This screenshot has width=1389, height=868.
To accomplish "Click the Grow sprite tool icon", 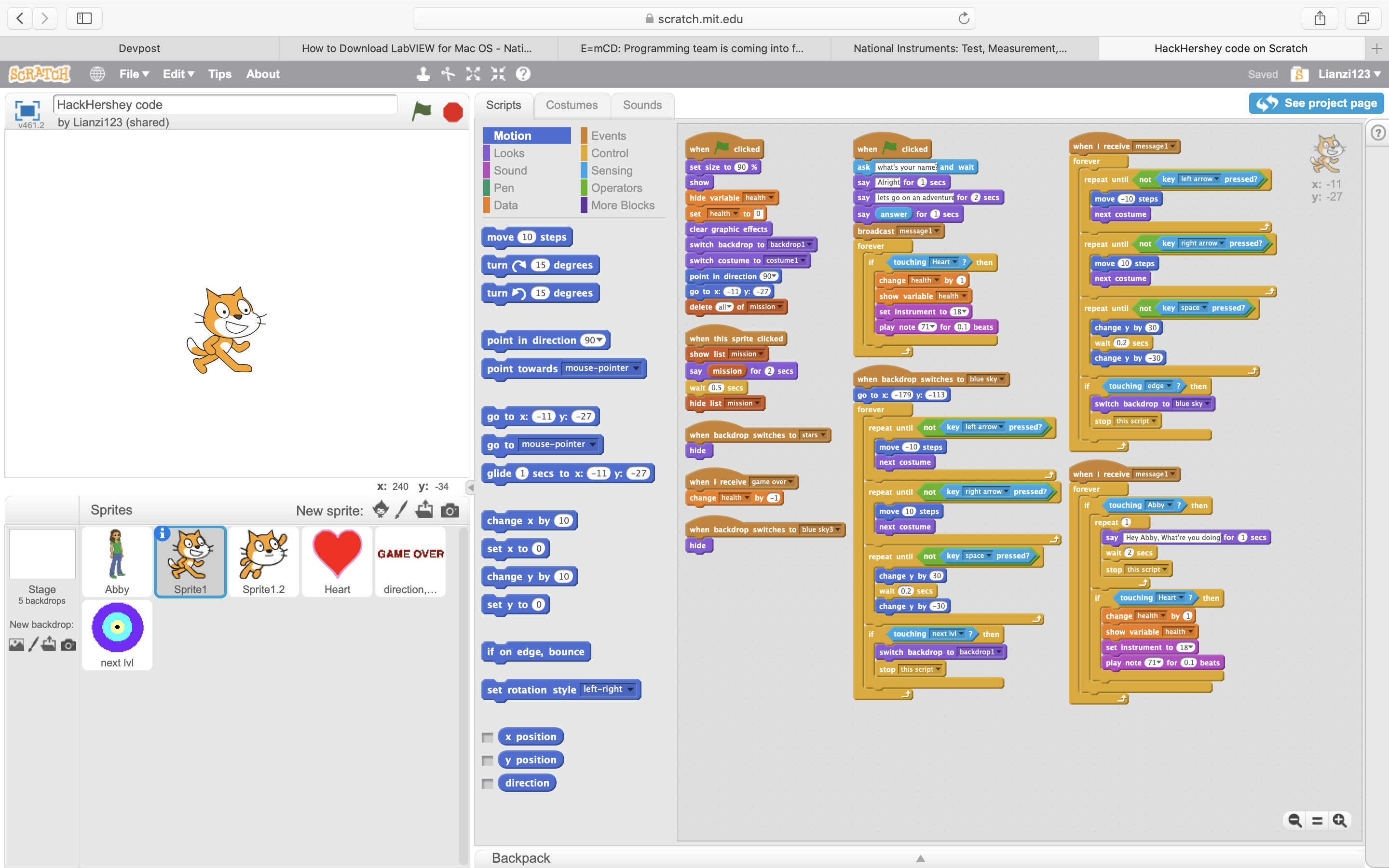I will pyautogui.click(x=473, y=74).
